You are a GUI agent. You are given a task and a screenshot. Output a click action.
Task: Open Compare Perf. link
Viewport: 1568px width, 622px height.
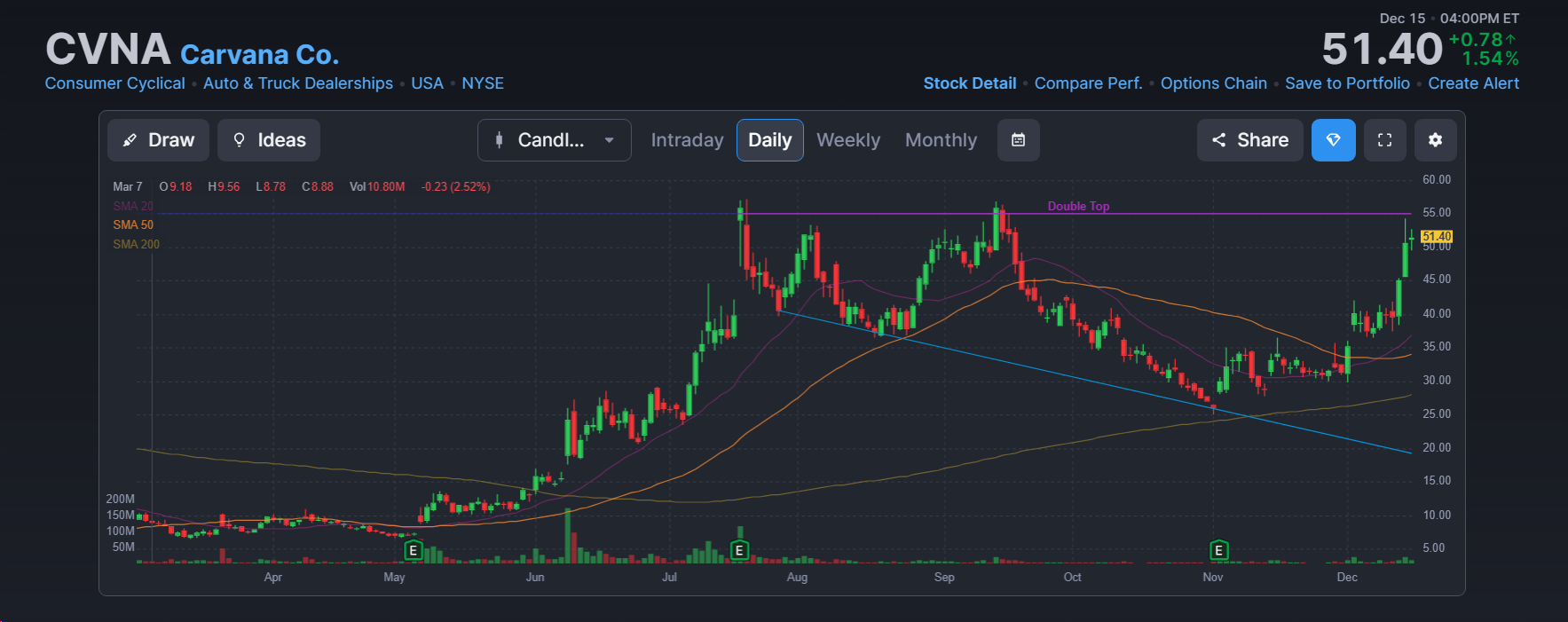pyautogui.click(x=1088, y=83)
